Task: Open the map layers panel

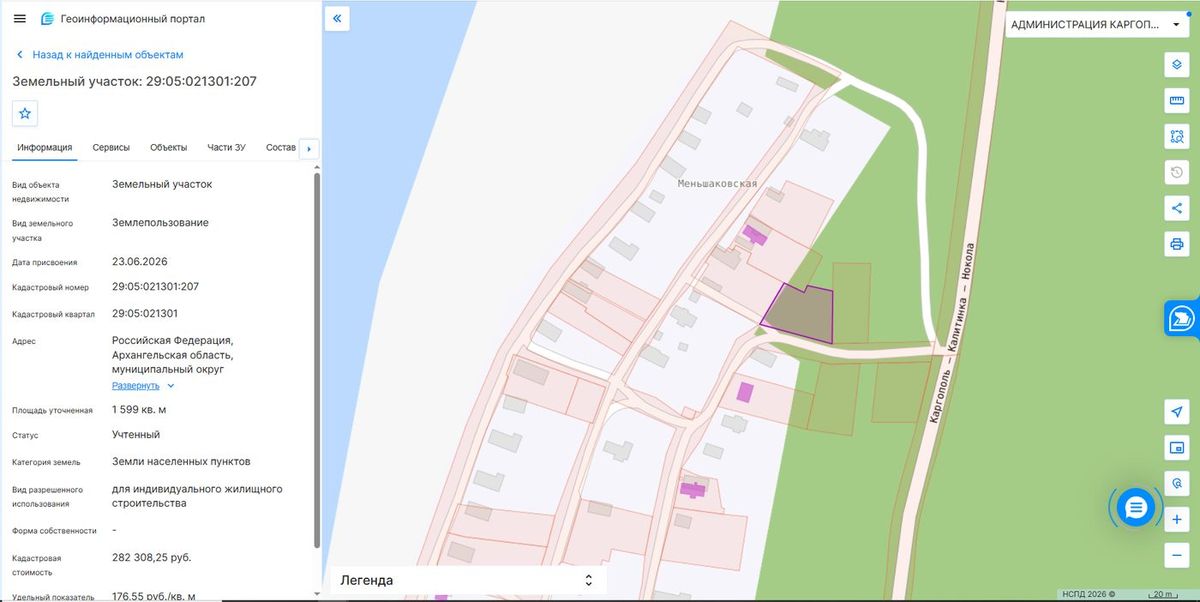Action: (x=1177, y=65)
